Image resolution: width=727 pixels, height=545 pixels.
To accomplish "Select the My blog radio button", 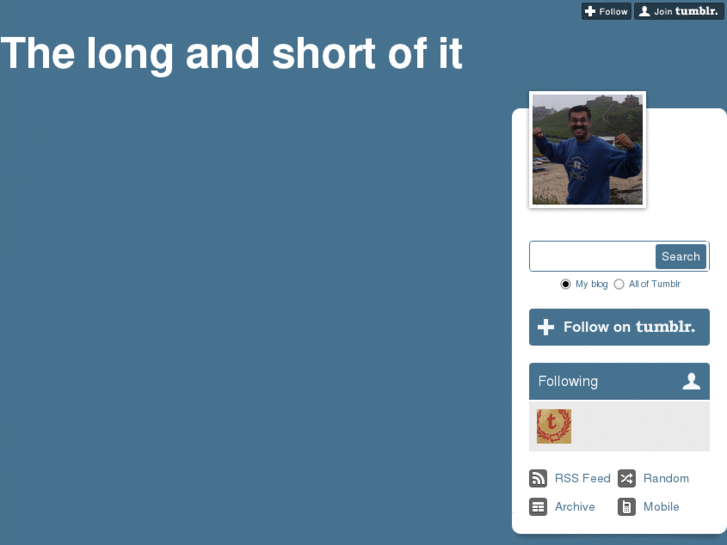I will click(x=565, y=284).
